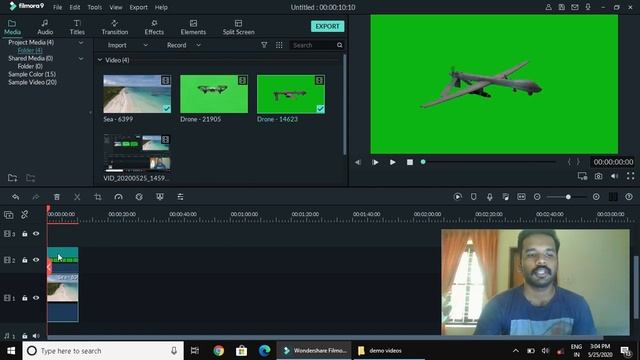Open the edit adjustments sliders icon
The height and width of the screenshot is (360, 640).
[180, 197]
